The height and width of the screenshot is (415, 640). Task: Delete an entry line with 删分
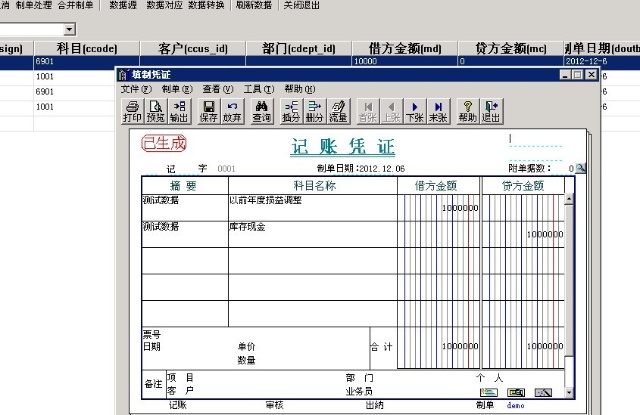314,111
